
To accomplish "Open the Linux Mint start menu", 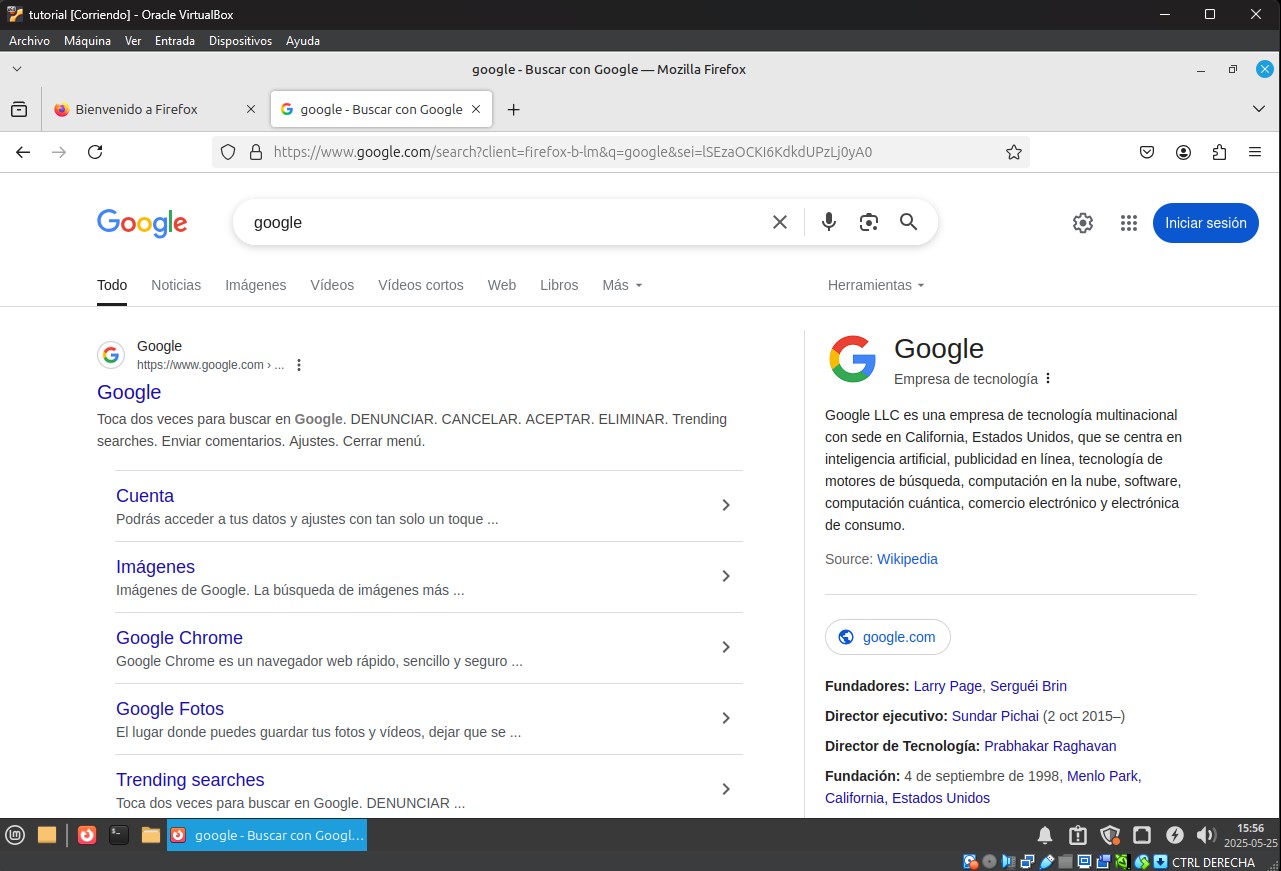I will (15, 835).
